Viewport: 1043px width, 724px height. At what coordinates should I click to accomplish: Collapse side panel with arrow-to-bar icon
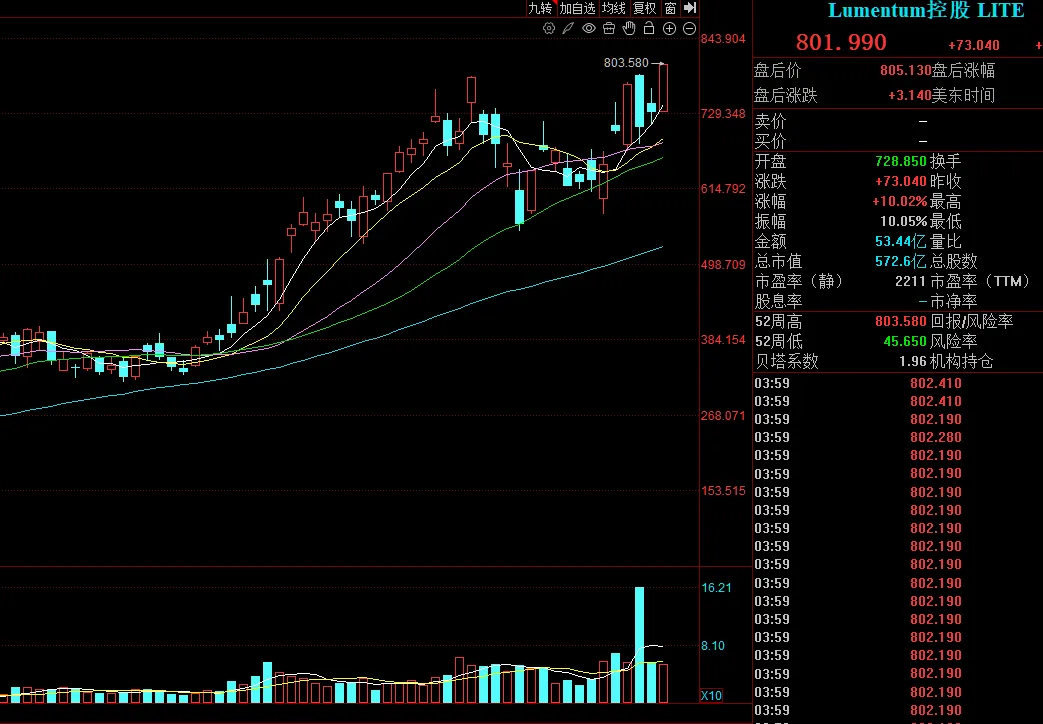(x=690, y=8)
